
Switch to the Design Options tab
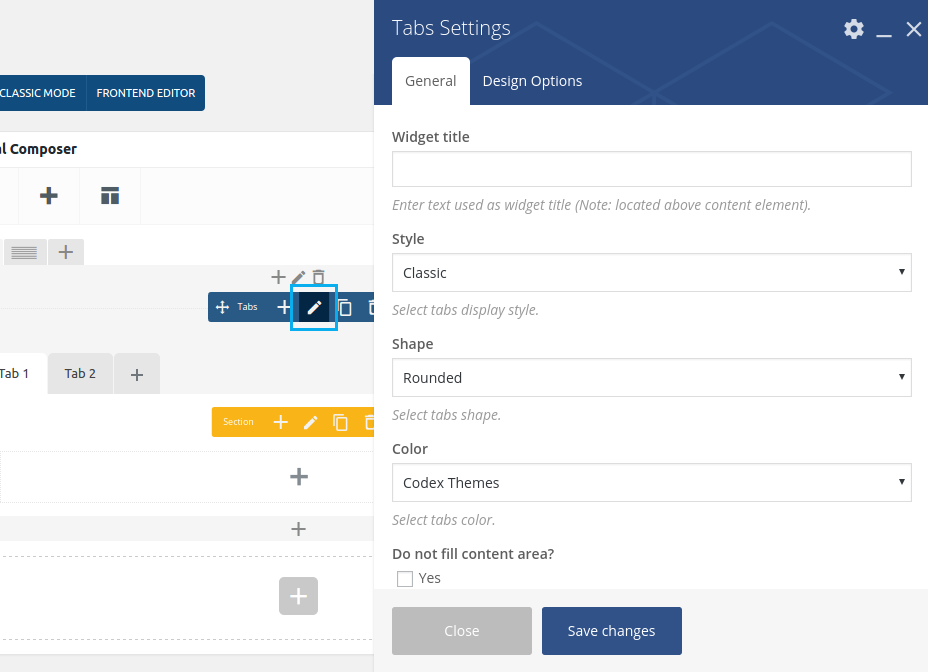(532, 81)
